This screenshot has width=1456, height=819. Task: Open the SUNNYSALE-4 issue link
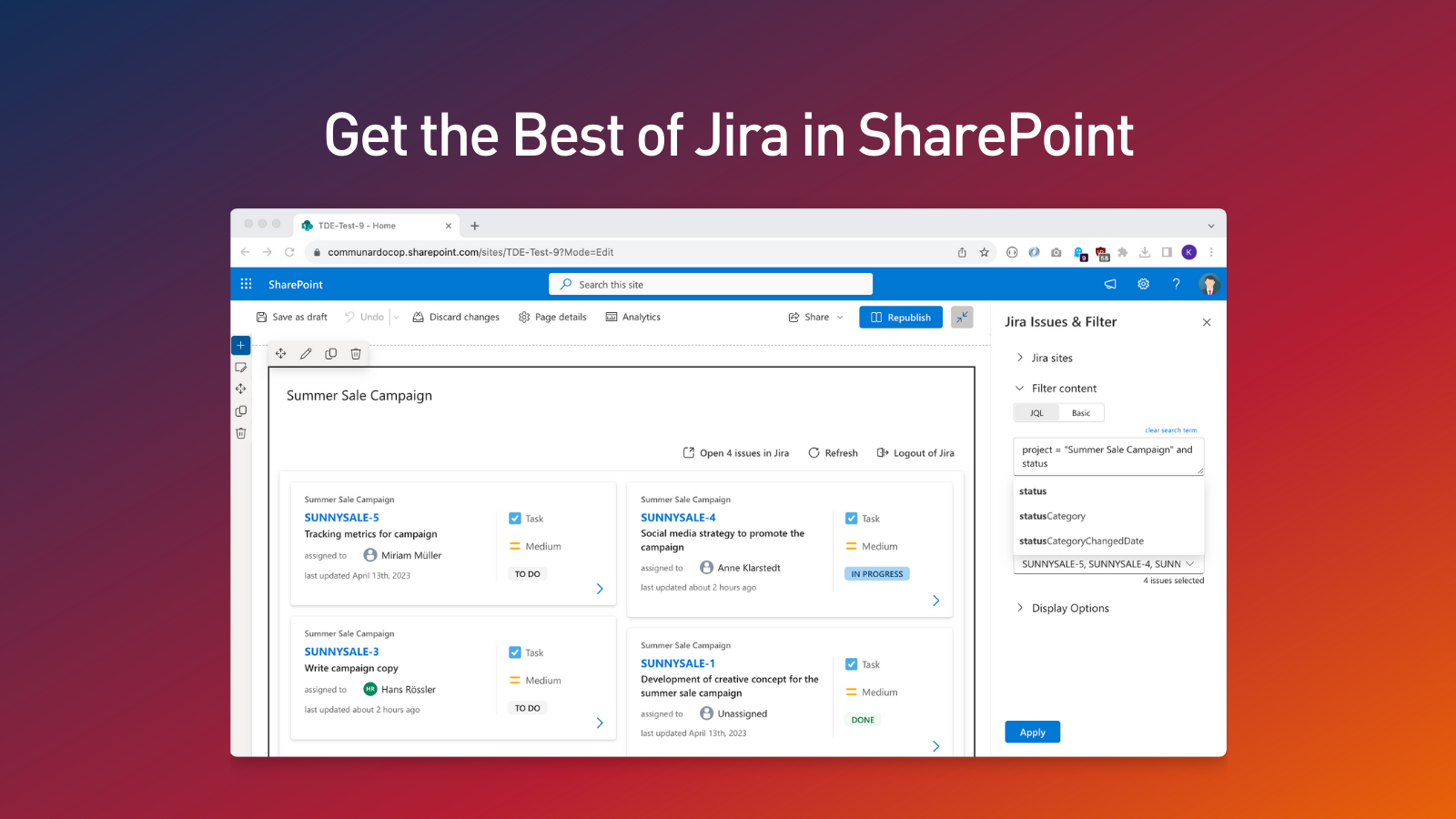(x=678, y=517)
